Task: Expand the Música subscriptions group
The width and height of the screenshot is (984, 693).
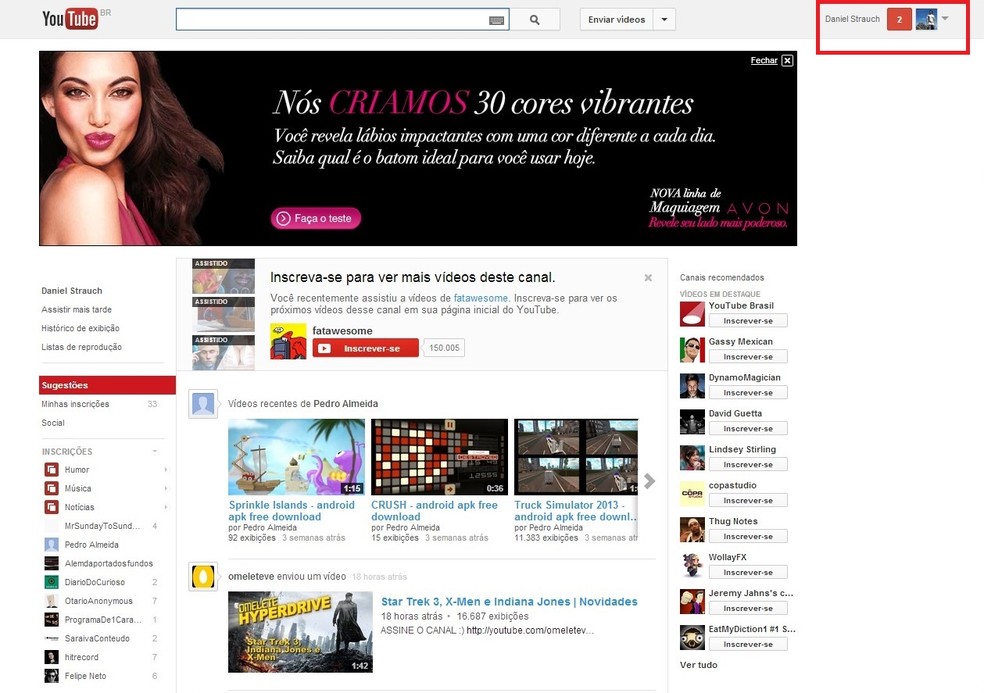Action: (165, 489)
